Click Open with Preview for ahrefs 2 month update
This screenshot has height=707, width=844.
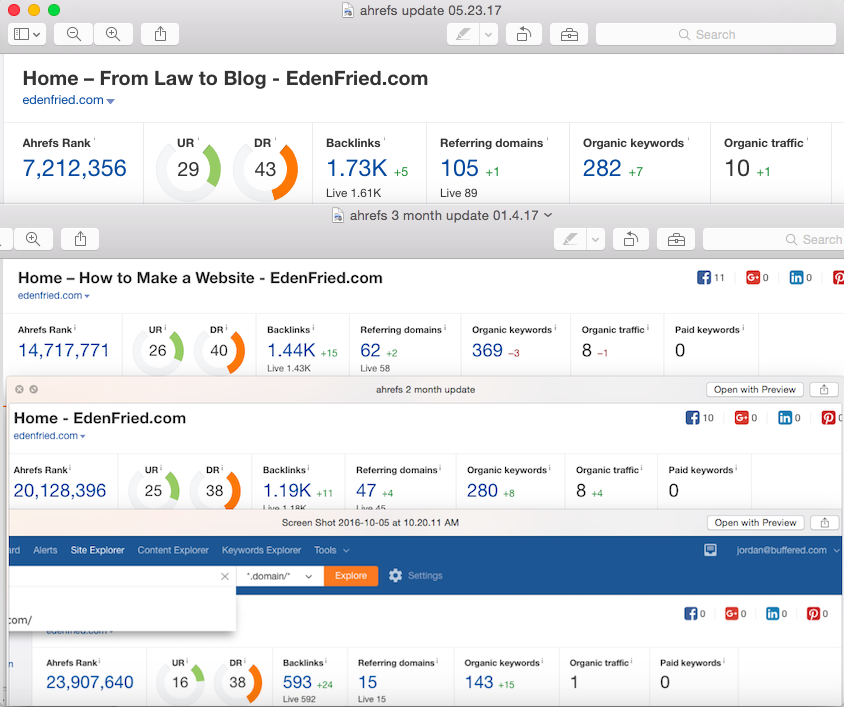click(x=755, y=389)
